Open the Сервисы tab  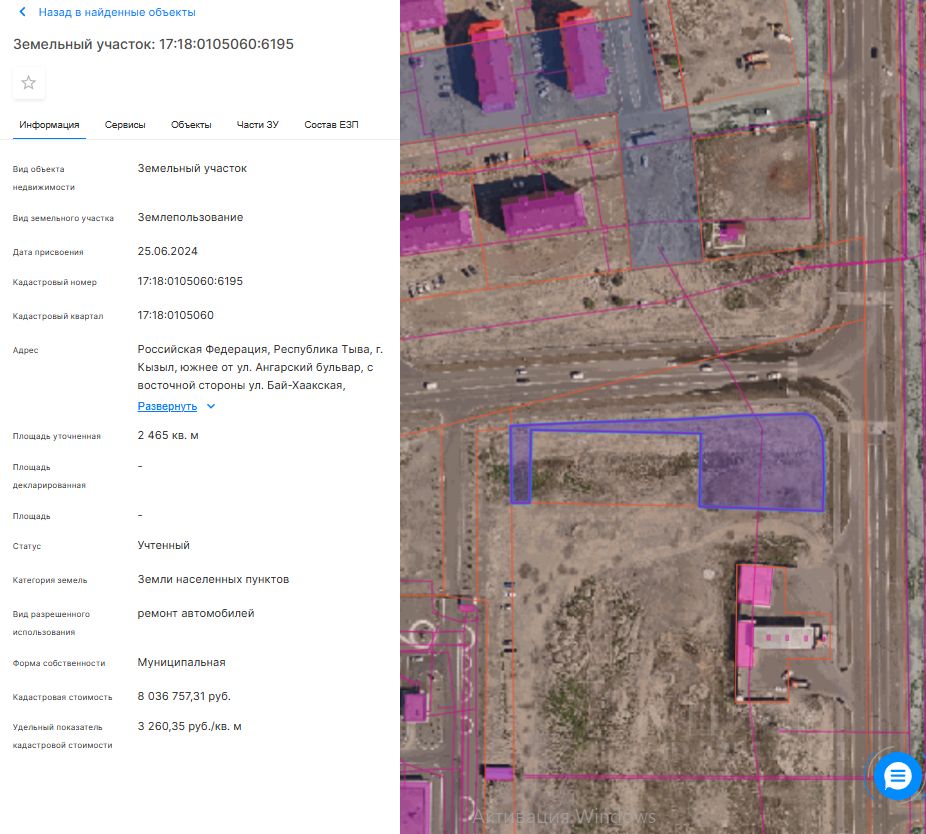tap(125, 125)
